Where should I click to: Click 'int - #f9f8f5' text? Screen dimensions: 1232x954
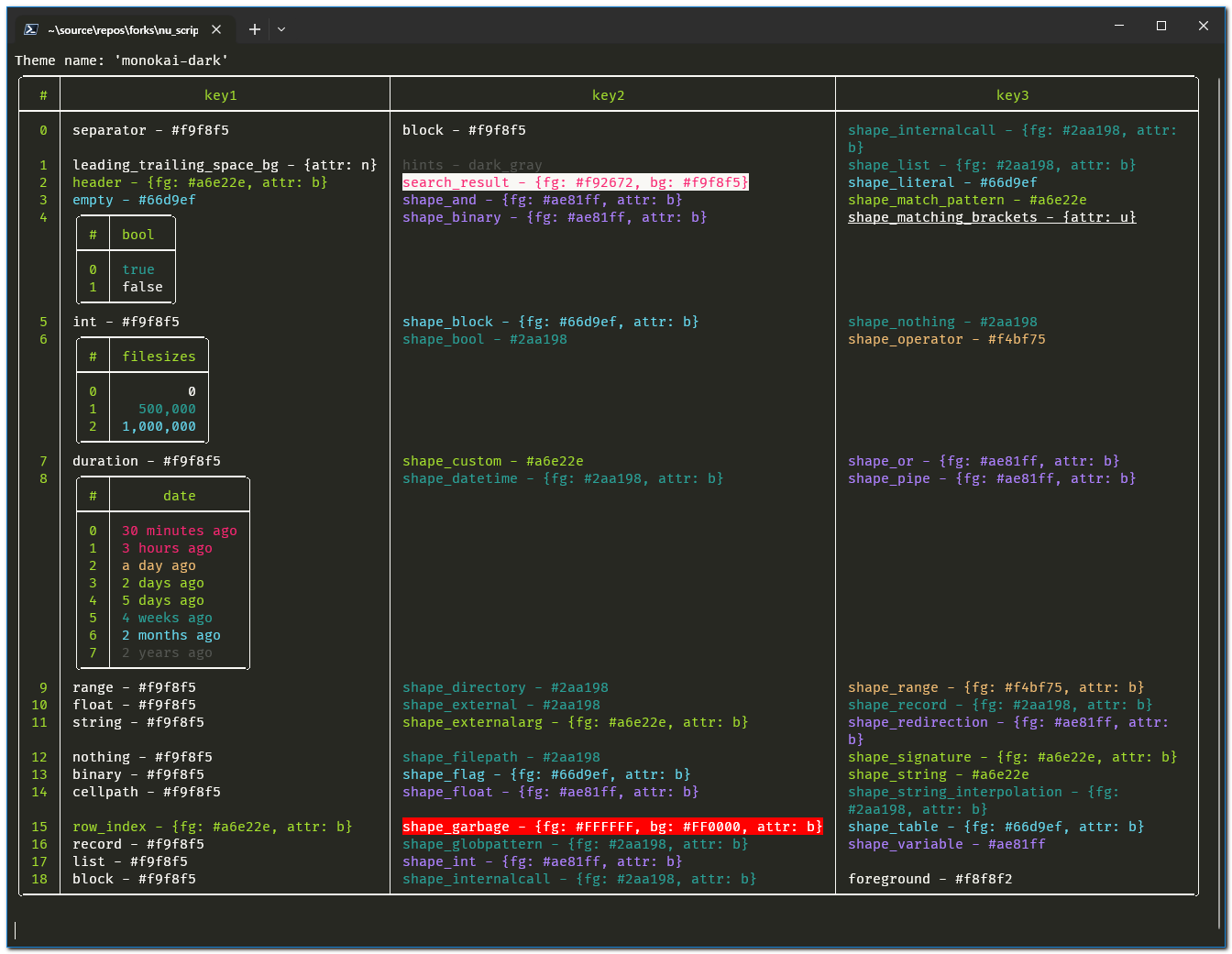(126, 322)
